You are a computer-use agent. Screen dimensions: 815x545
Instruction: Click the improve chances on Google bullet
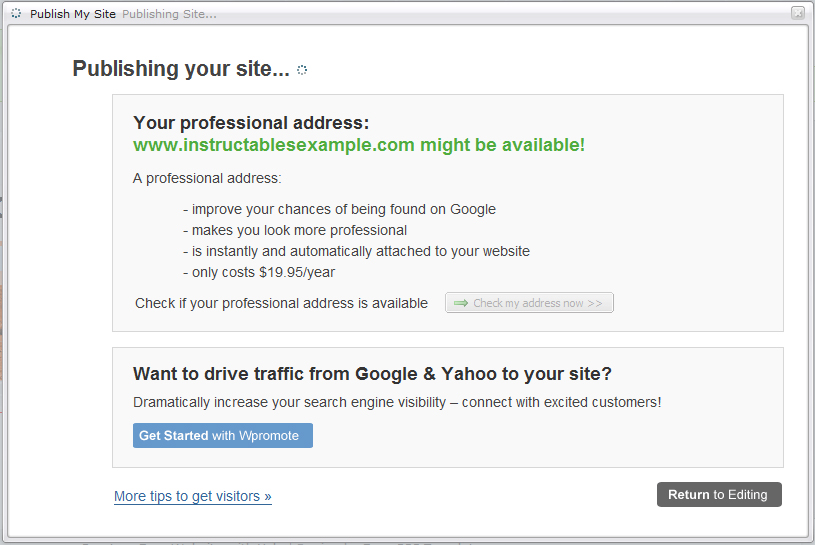[x=340, y=209]
